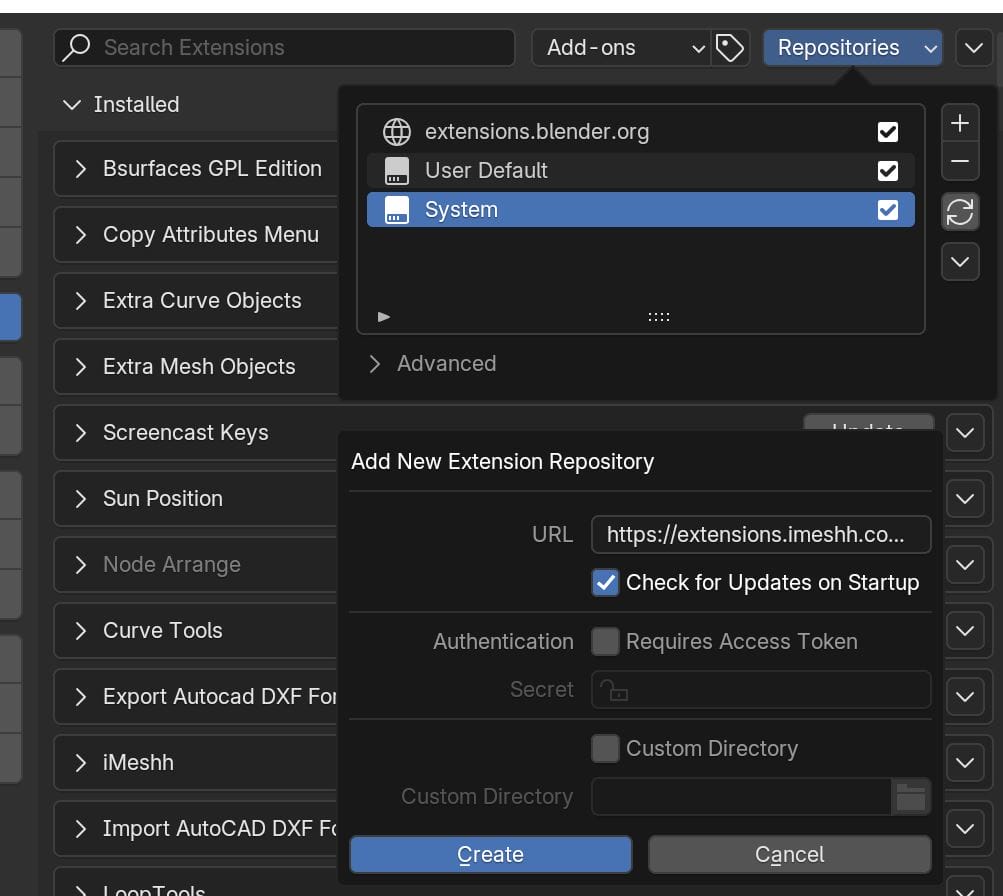Open options dropdown for Node Arrange row
This screenshot has width=1003, height=896.
[965, 565]
